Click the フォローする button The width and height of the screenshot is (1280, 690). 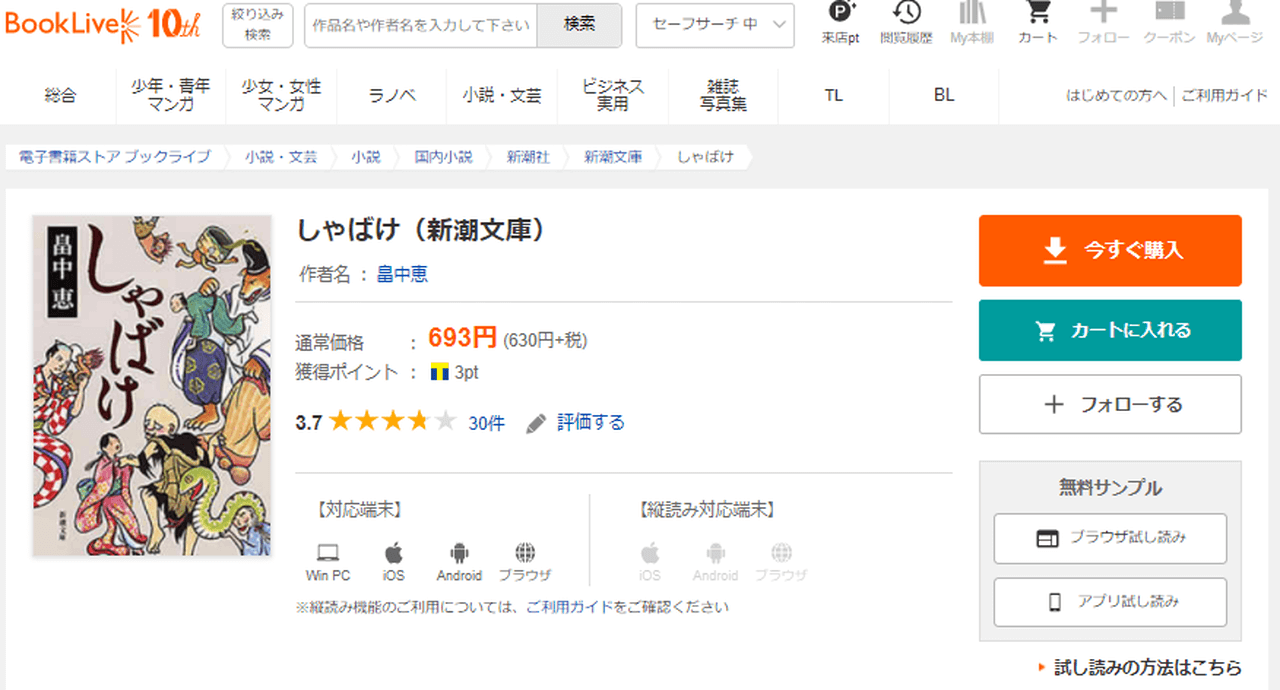click(x=1110, y=404)
